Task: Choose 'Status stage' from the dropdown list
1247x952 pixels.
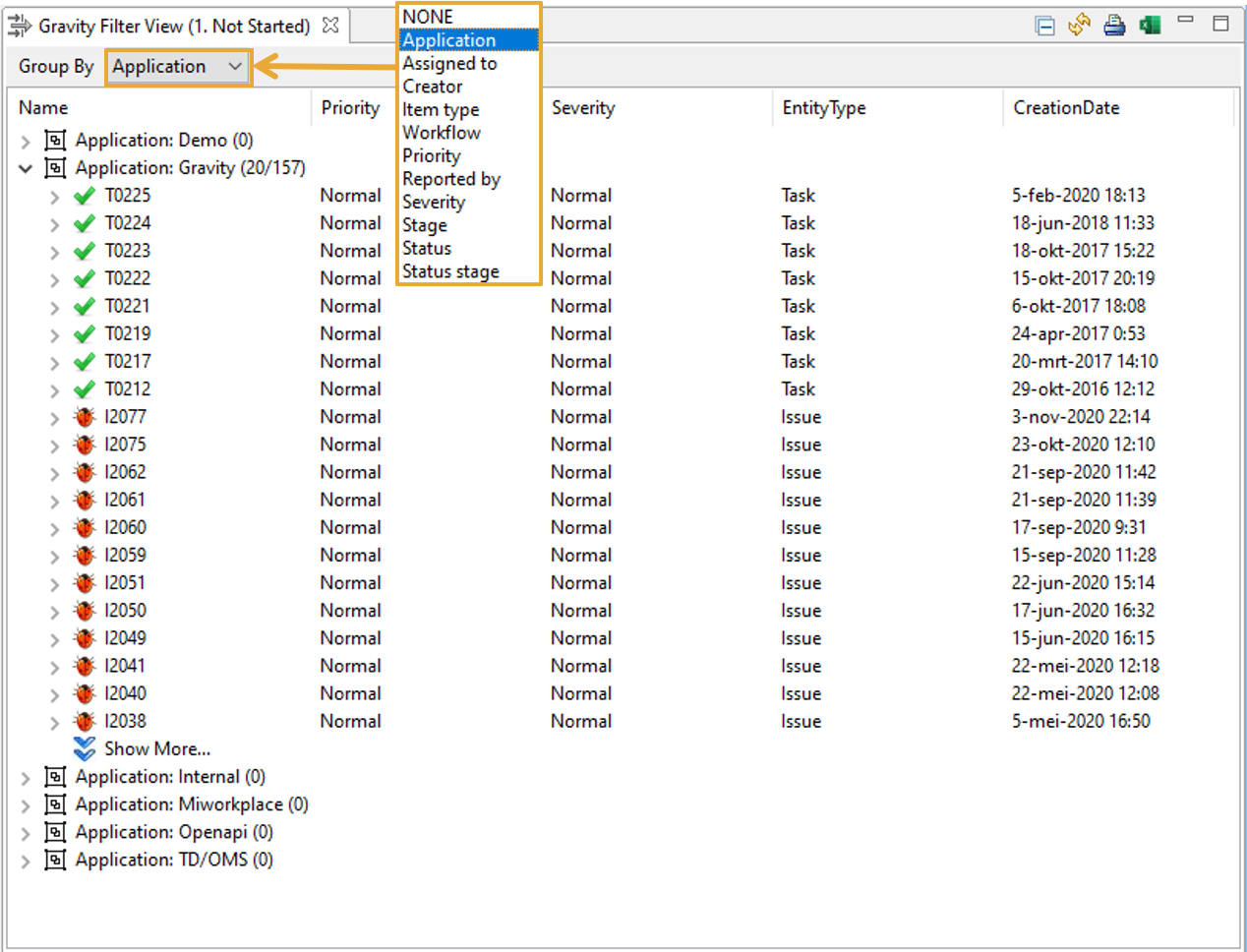Action: click(x=450, y=271)
